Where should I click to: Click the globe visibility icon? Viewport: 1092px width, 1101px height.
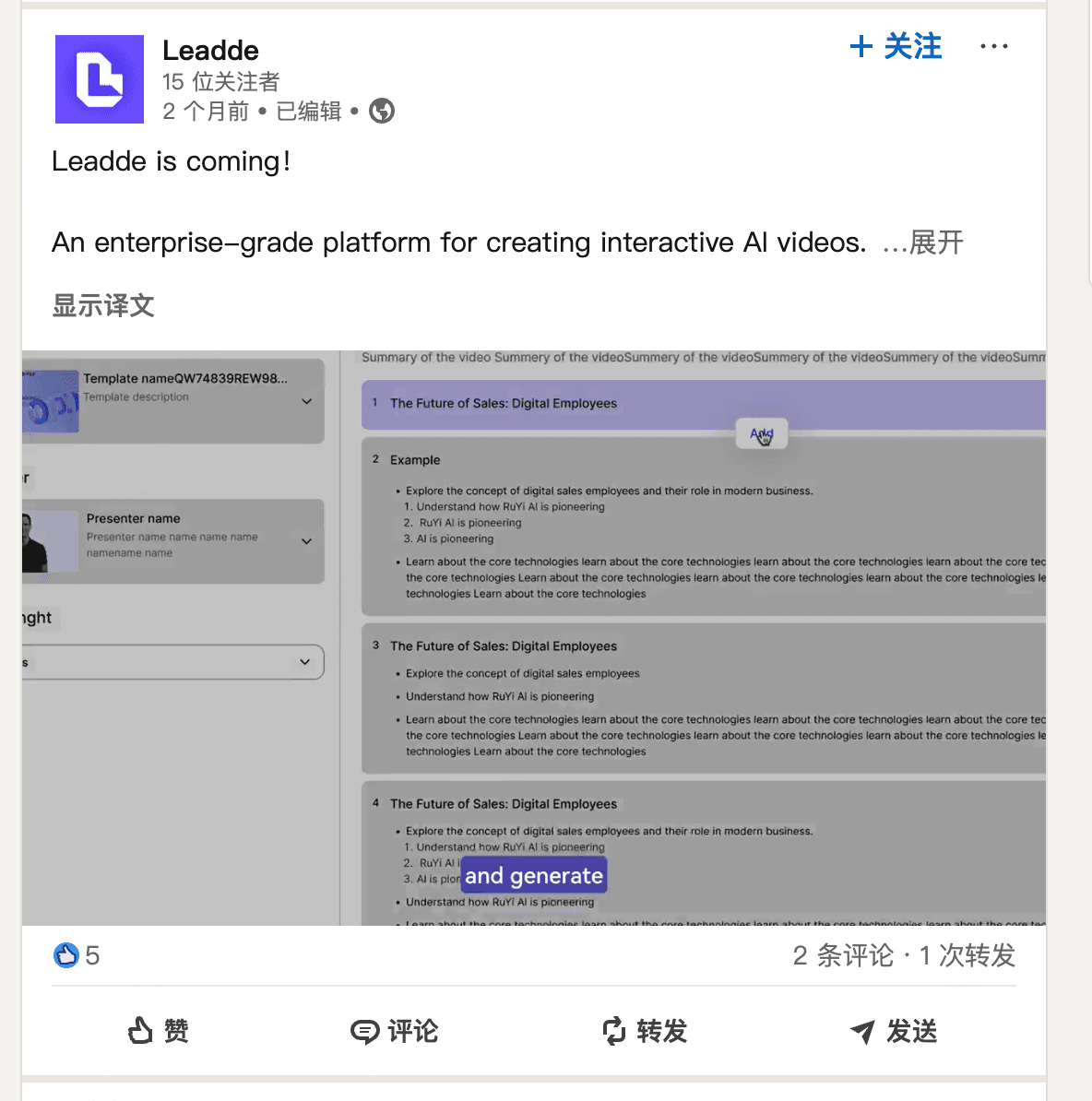(x=382, y=111)
